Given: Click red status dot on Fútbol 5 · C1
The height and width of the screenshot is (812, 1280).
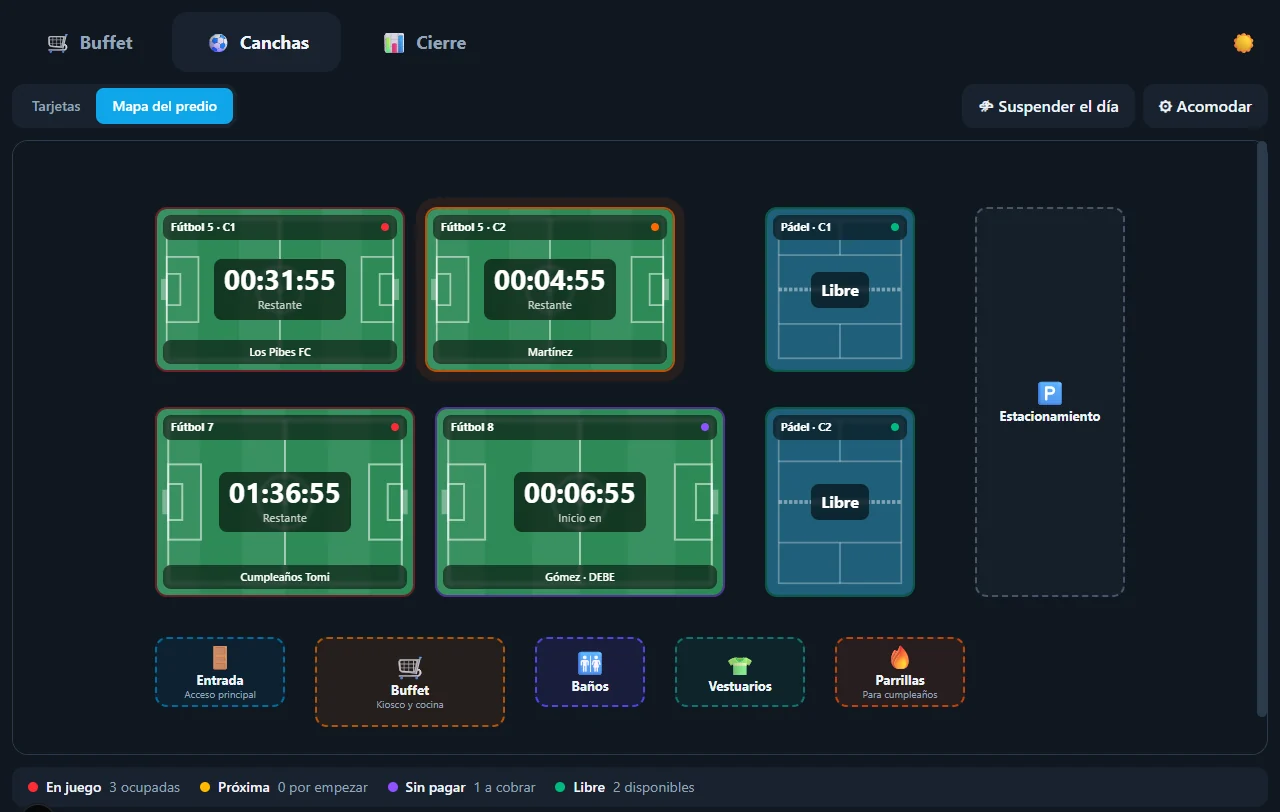Looking at the screenshot, I should [385, 227].
